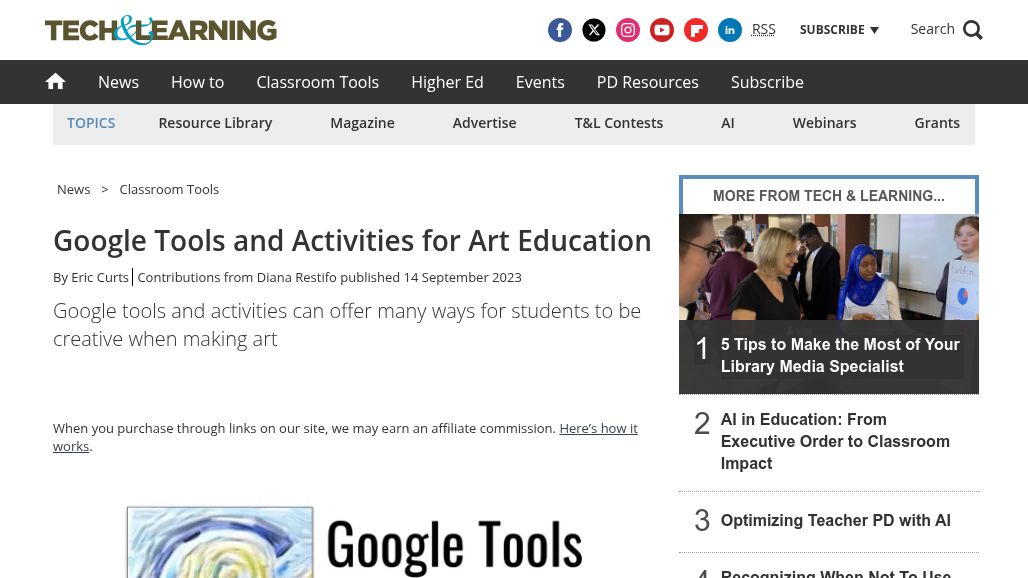This screenshot has height=578, width=1028.
Task: Open the News menu item
Action: click(119, 82)
